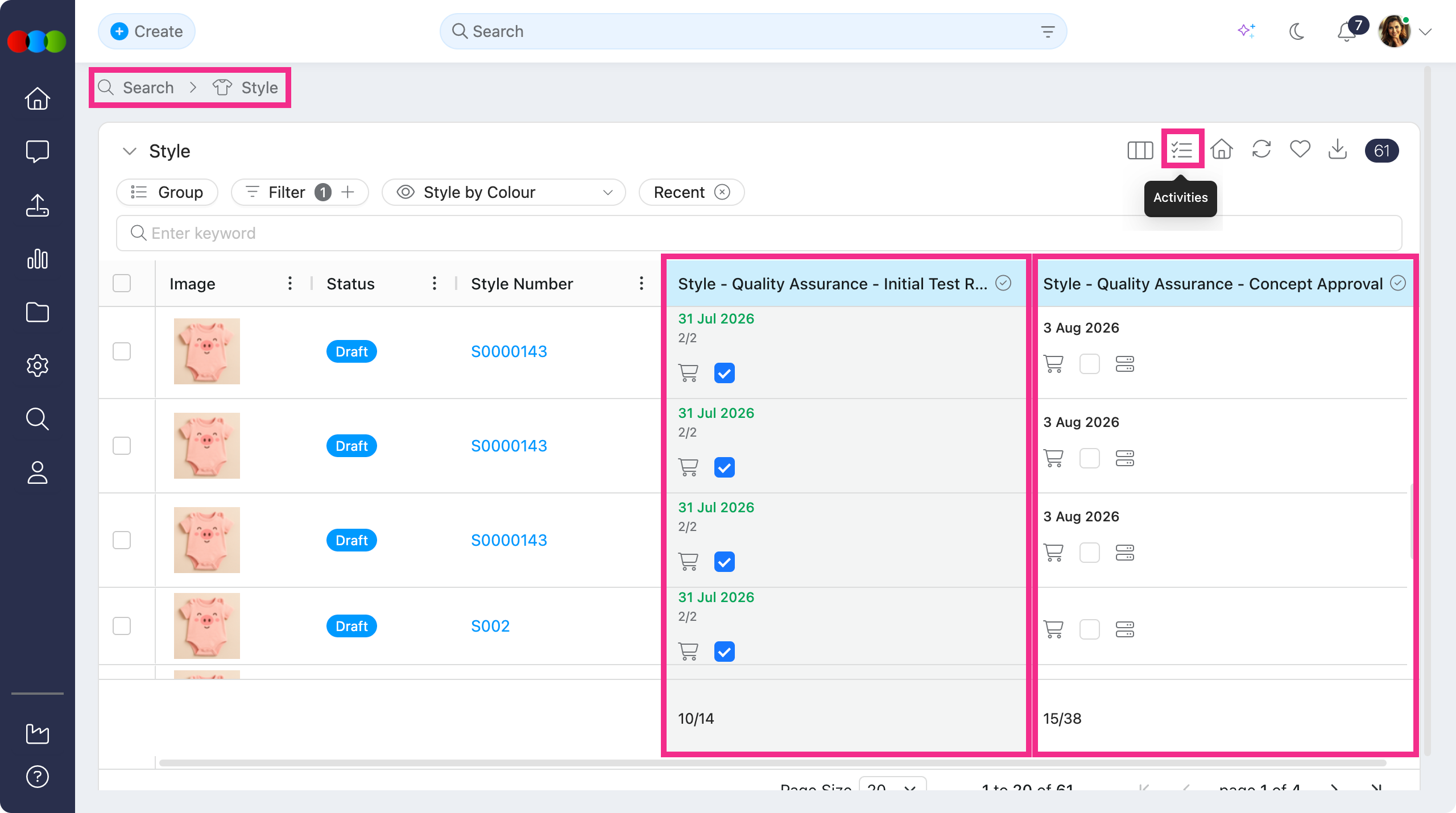The width and height of the screenshot is (1456, 813).
Task: Check Concept Approval checkbox in first row
Action: click(x=1090, y=364)
